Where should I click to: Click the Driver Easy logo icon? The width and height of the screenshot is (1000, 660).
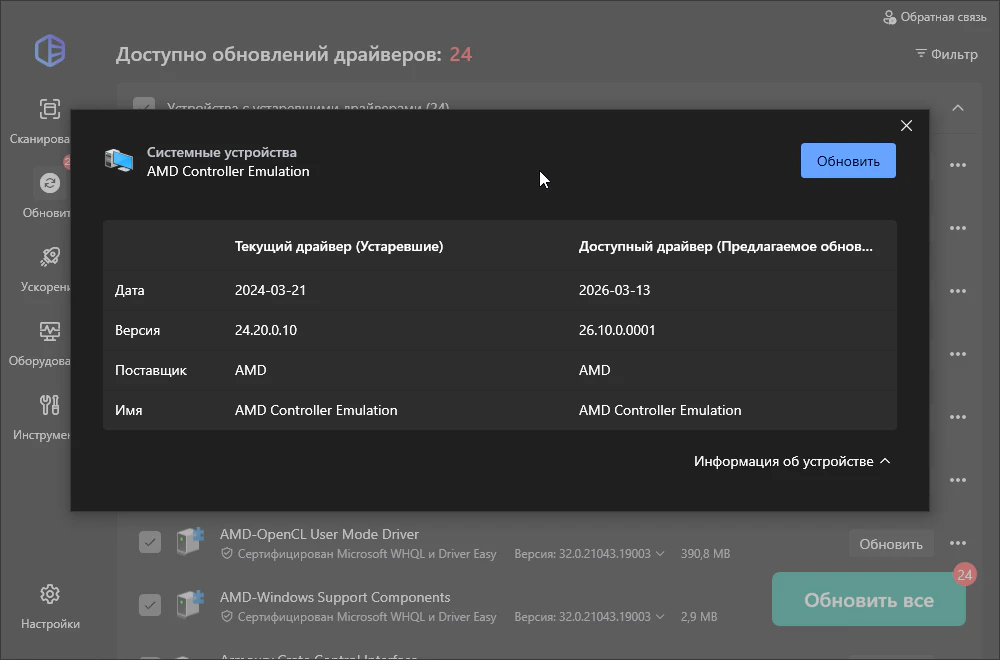pos(50,50)
